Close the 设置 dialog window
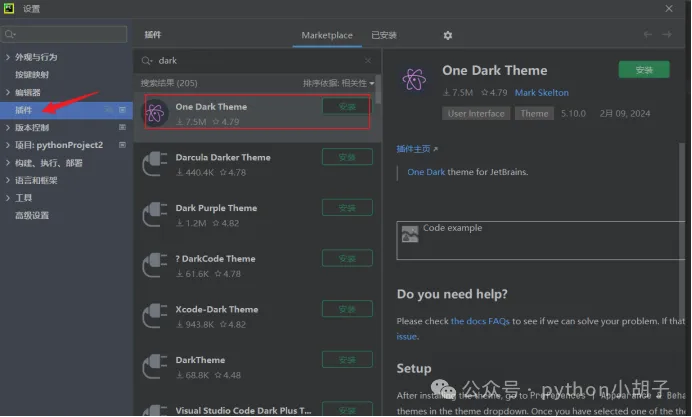This screenshot has height=417, width=692. [669, 8]
